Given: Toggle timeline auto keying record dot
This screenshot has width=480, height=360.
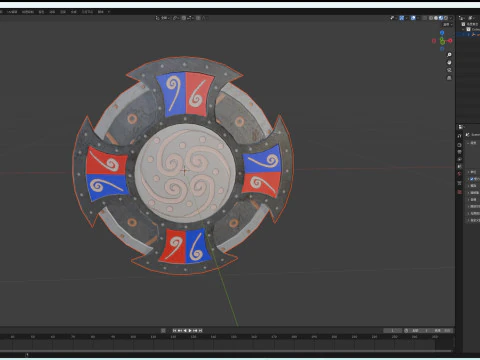Looking at the screenshot, I should (163, 330).
